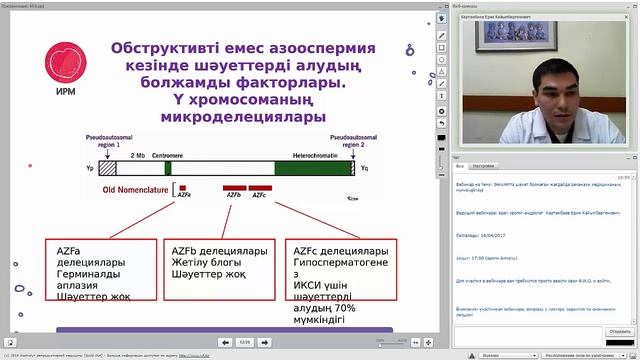
Task: Select the triangle shape tool
Action: [442, 72]
